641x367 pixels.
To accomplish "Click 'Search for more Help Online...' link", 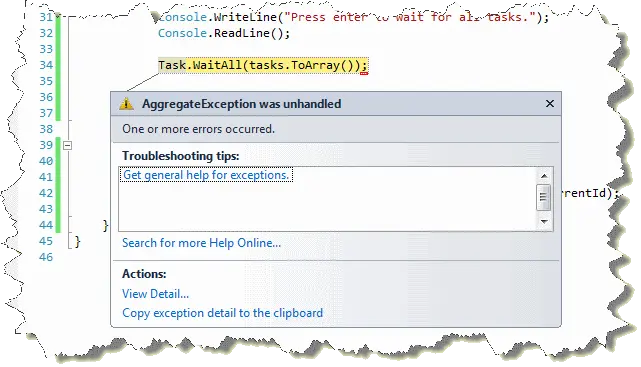I will click(202, 243).
